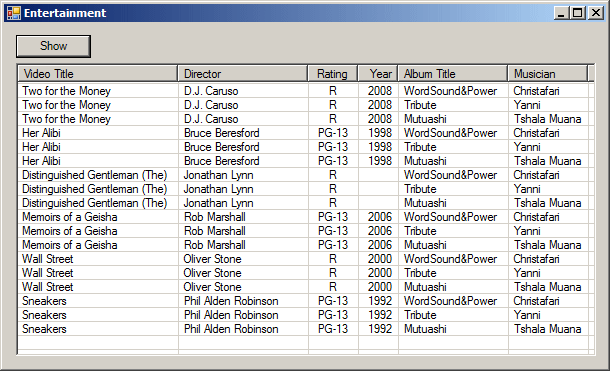Click the Album Title column header

[453, 74]
